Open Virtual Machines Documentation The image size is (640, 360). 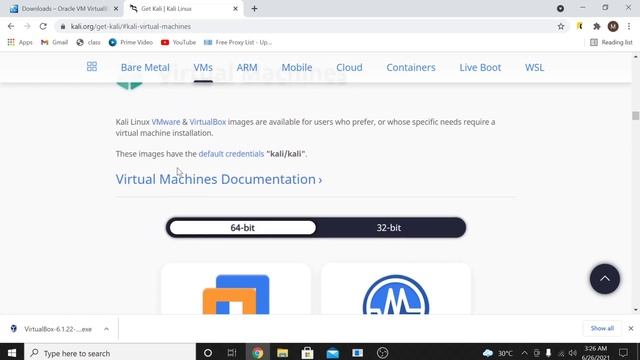(218, 179)
